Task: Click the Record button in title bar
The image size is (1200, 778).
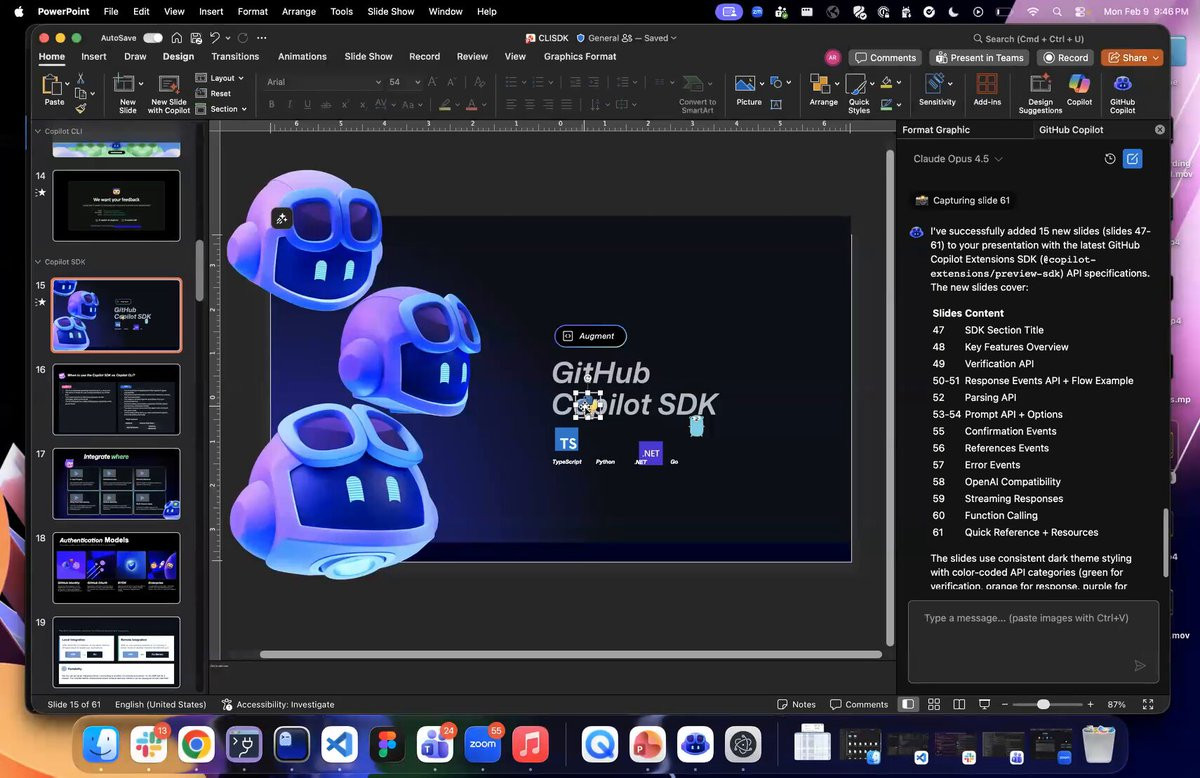Action: (1065, 58)
